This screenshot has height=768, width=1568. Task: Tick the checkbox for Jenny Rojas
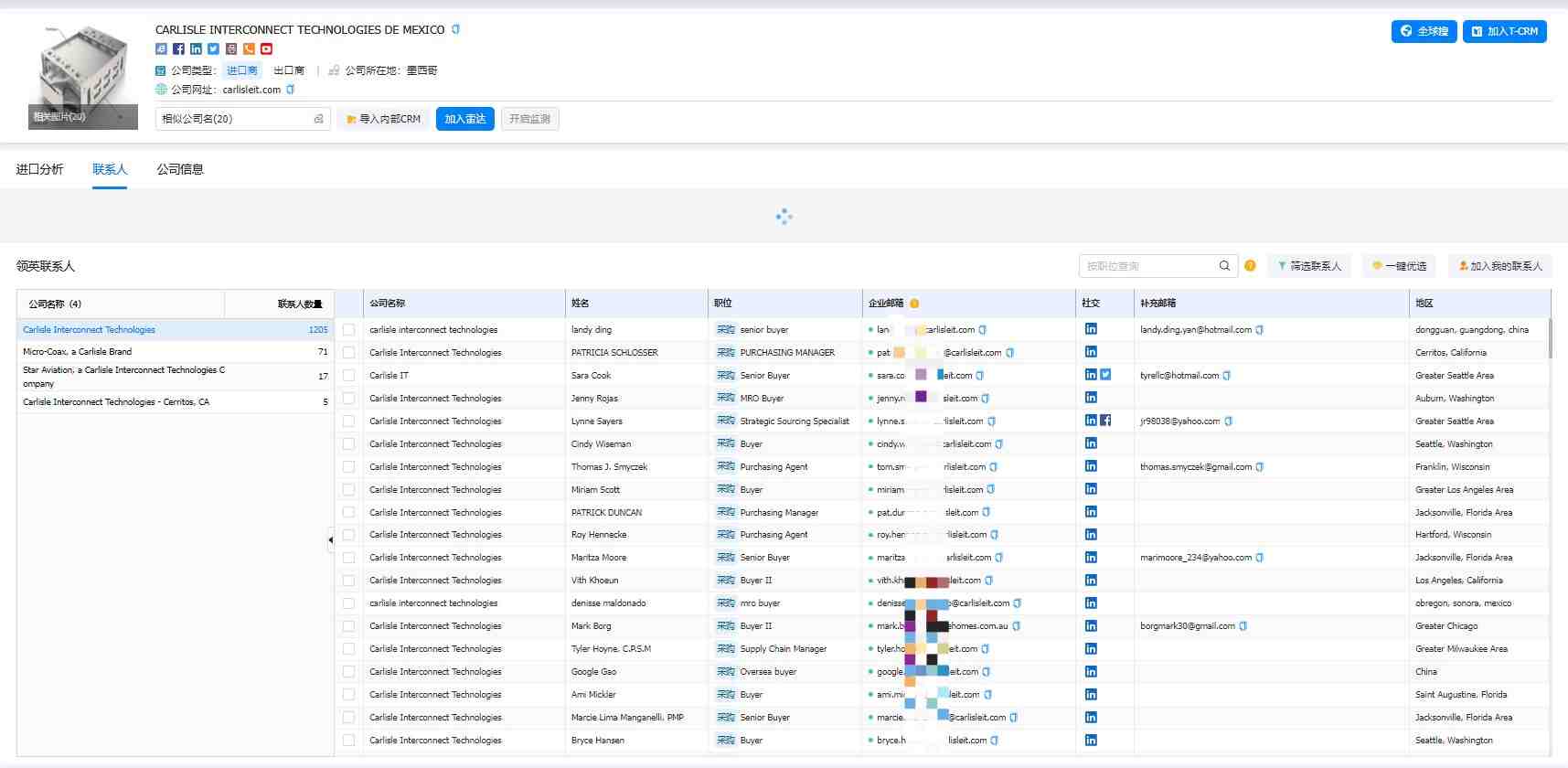click(348, 398)
